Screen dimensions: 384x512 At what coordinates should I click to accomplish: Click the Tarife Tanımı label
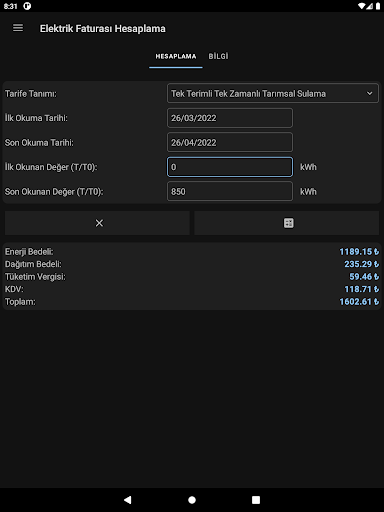31,94
